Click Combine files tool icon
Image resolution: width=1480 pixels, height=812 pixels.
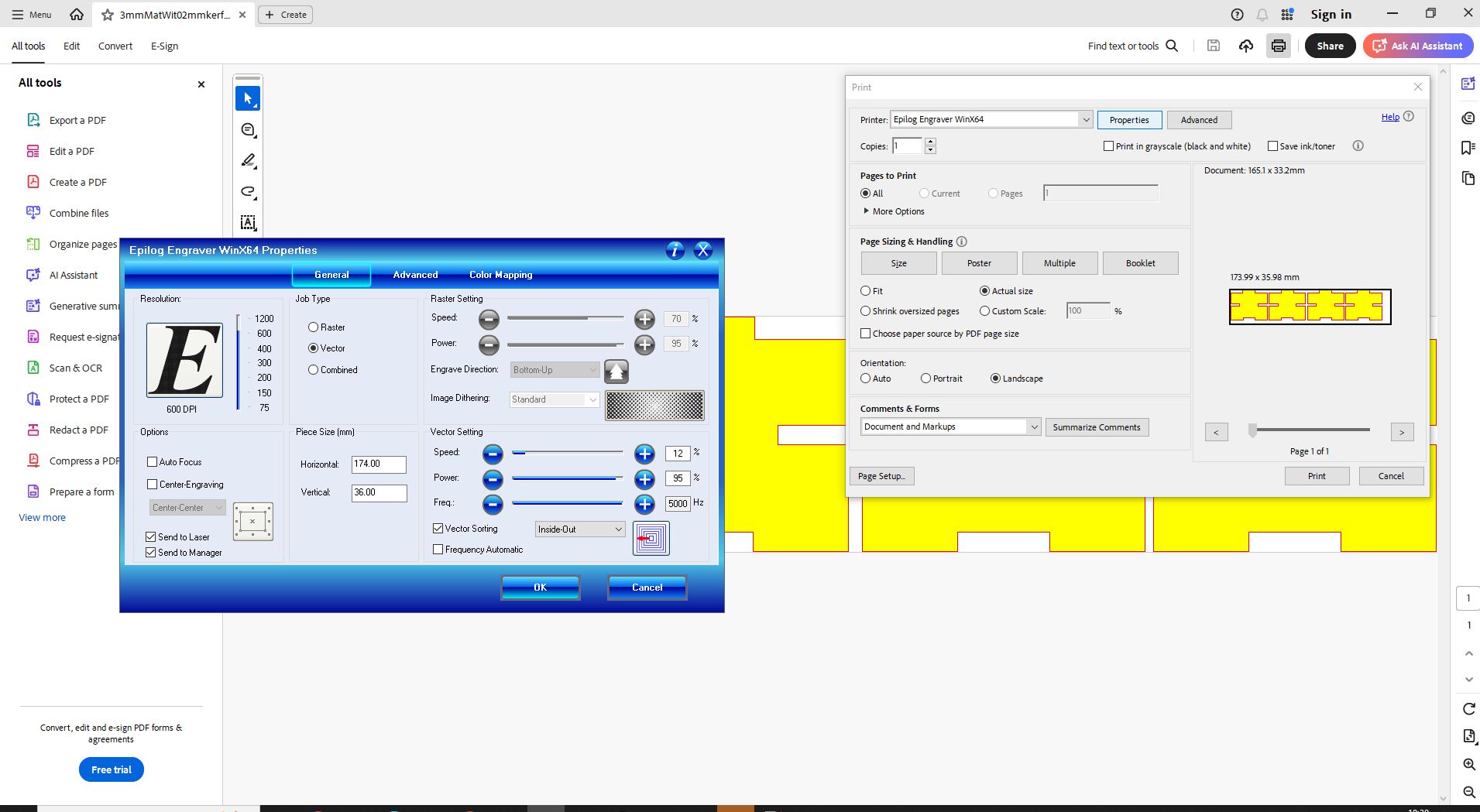pyautogui.click(x=33, y=213)
